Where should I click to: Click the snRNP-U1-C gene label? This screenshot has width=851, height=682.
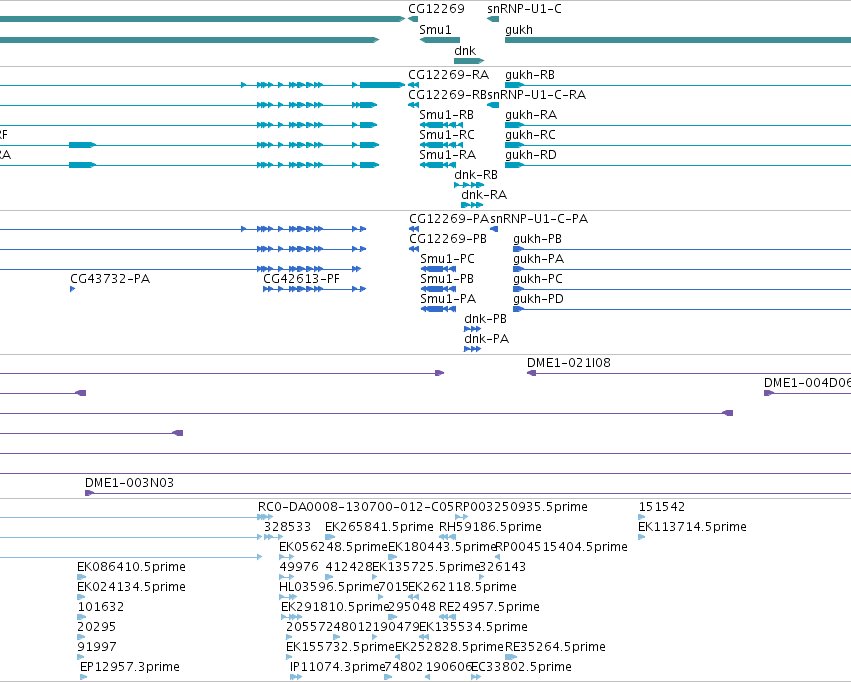[524, 9]
